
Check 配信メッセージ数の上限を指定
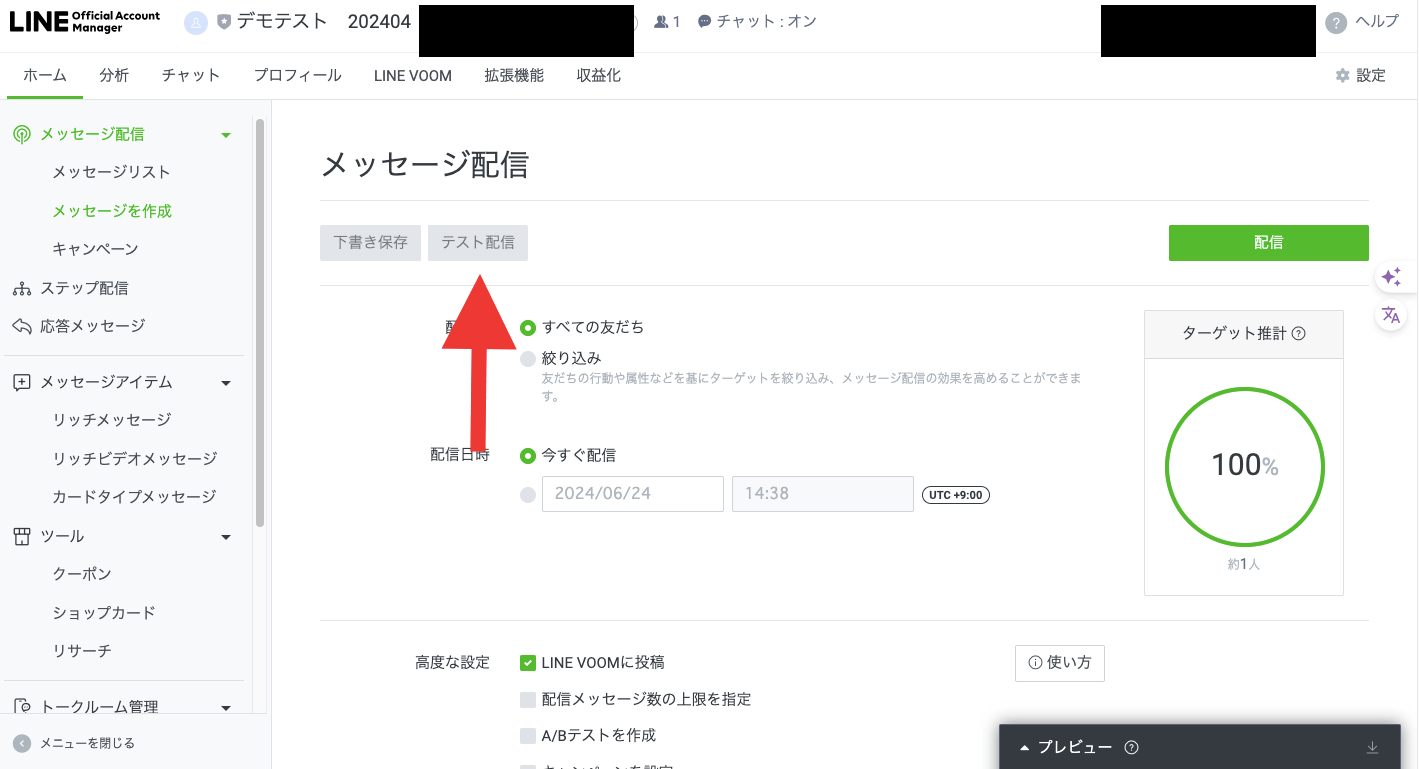point(528,699)
